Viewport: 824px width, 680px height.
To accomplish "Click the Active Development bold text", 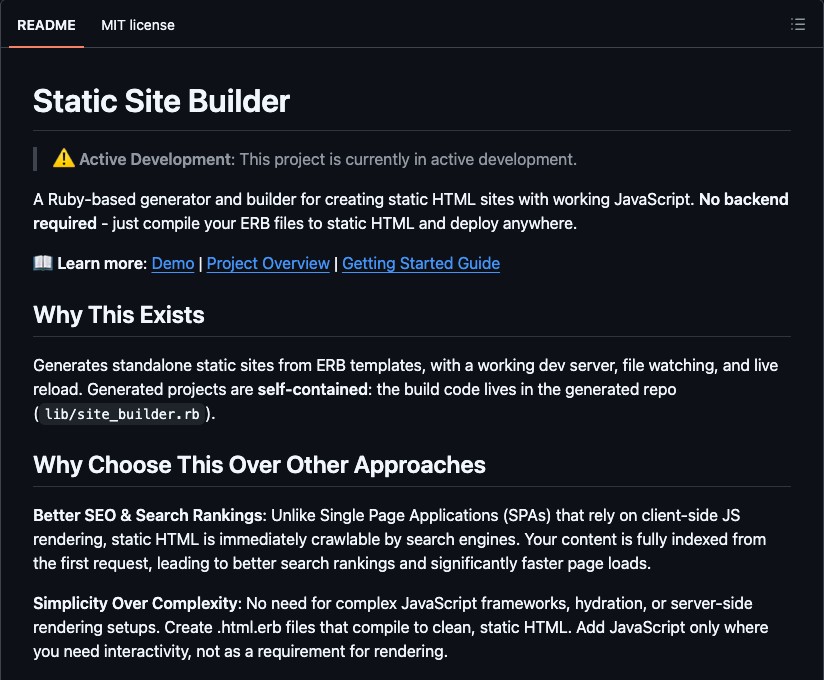I will point(155,159).
